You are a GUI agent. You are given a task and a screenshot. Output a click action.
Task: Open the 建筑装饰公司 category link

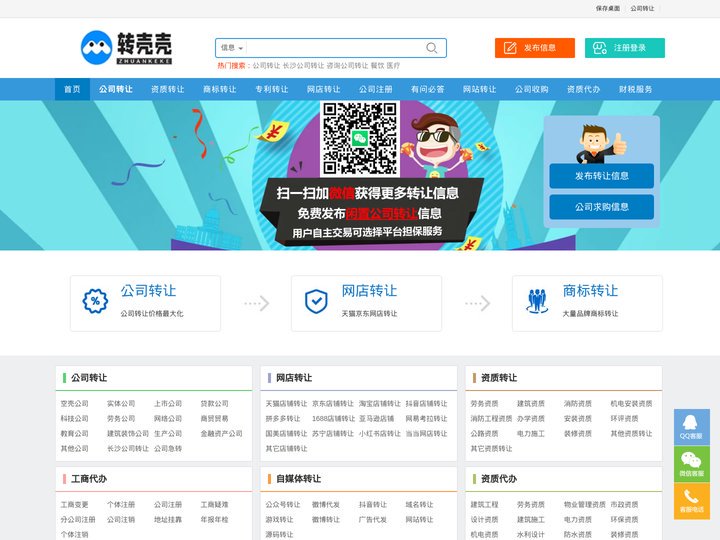(128, 433)
